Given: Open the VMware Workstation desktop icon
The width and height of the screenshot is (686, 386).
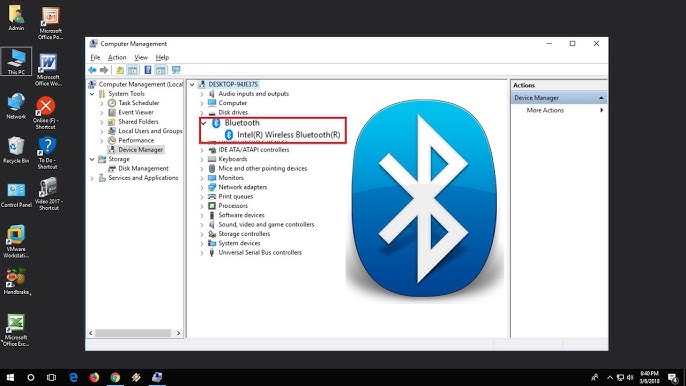Looking at the screenshot, I should (16, 242).
